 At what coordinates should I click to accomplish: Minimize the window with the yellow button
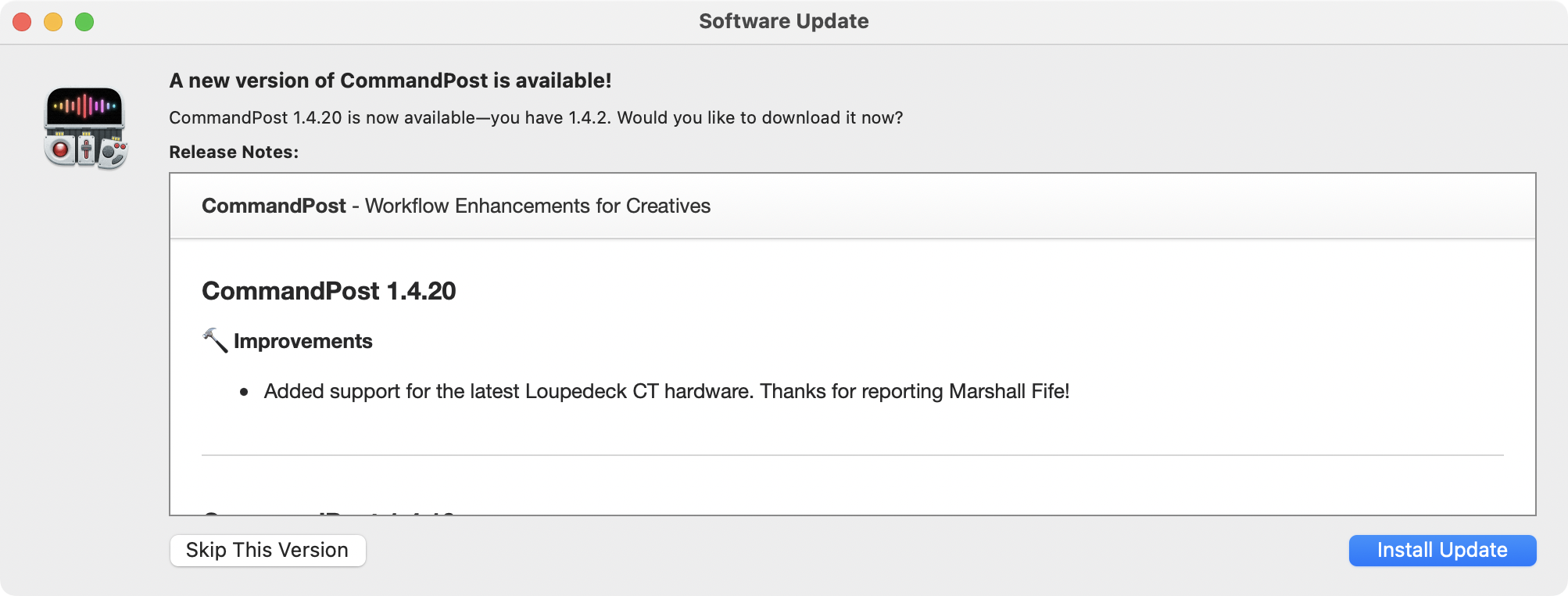pos(53,22)
